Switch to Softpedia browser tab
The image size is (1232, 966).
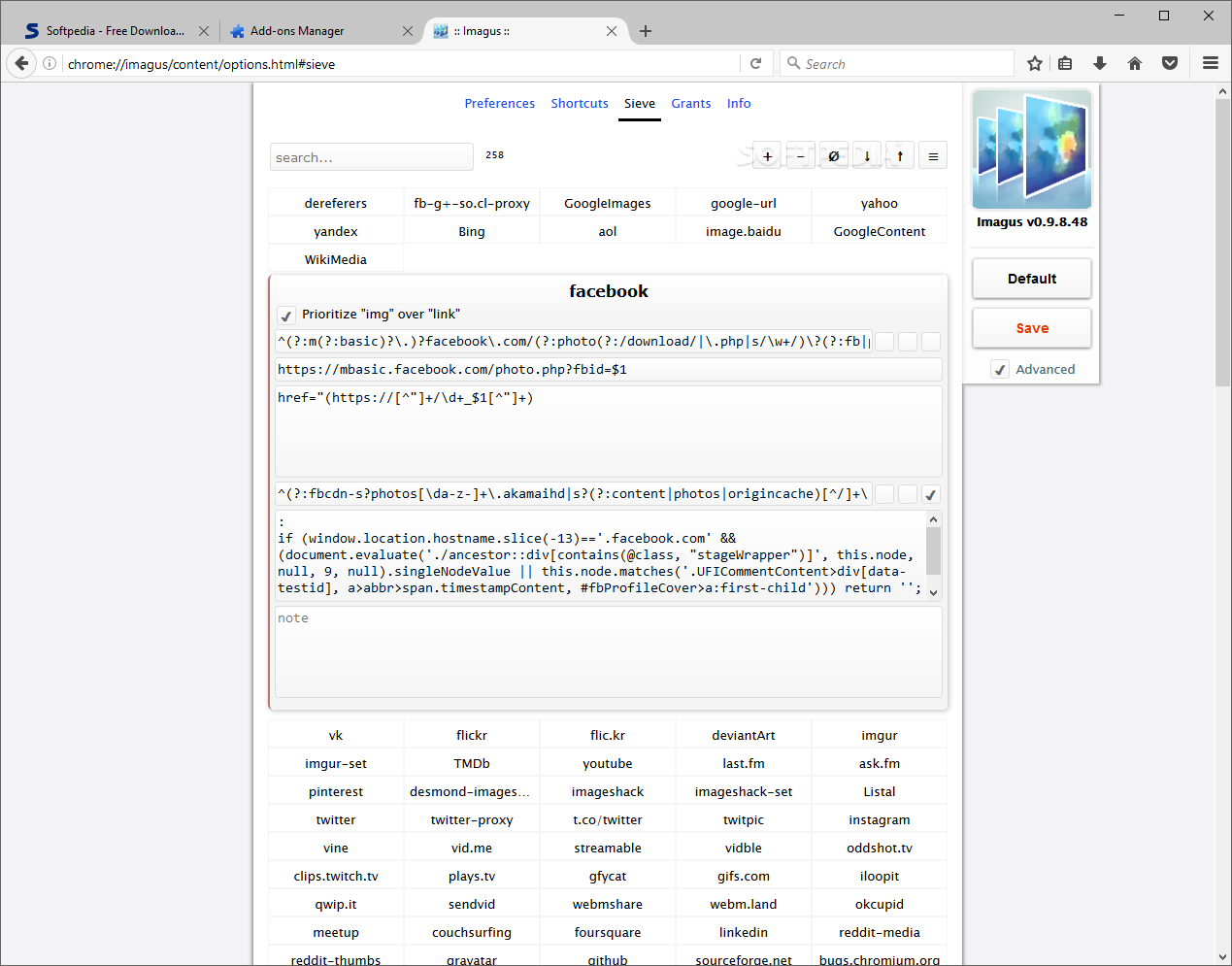[117, 31]
